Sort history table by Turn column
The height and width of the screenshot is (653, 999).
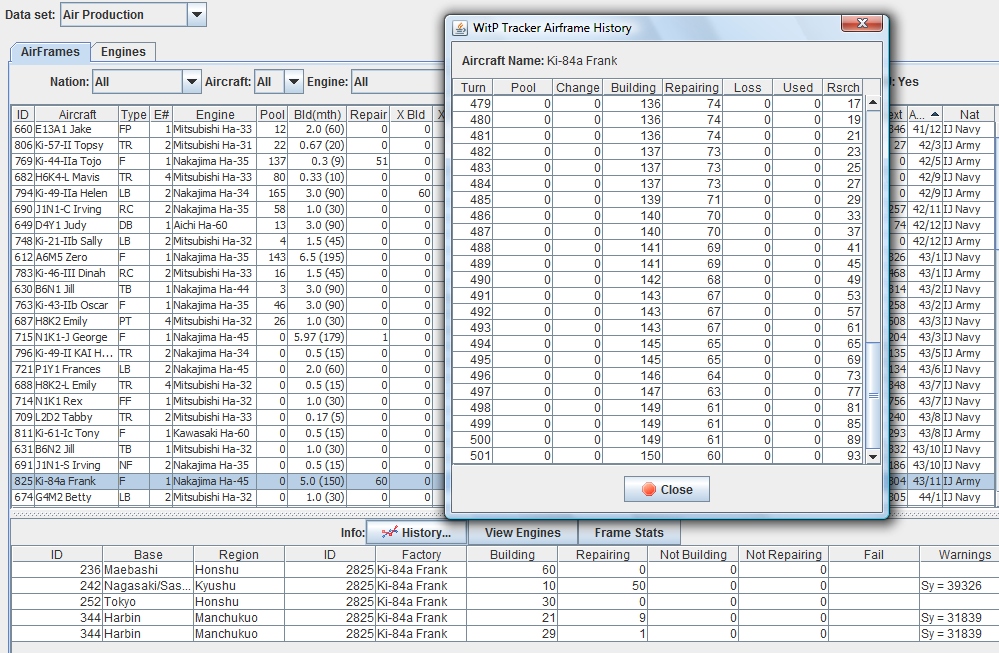(473, 87)
